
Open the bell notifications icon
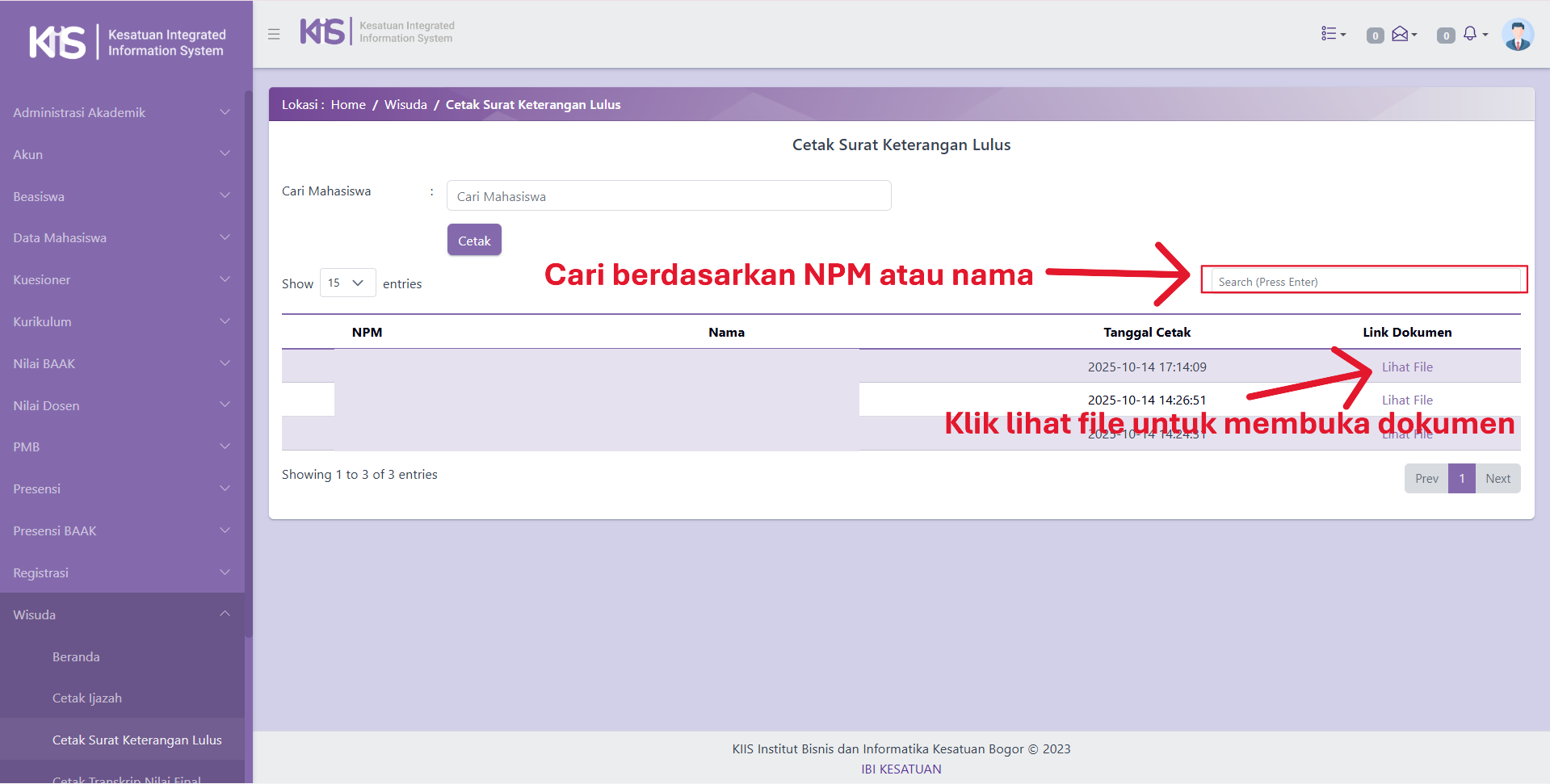click(x=1472, y=34)
